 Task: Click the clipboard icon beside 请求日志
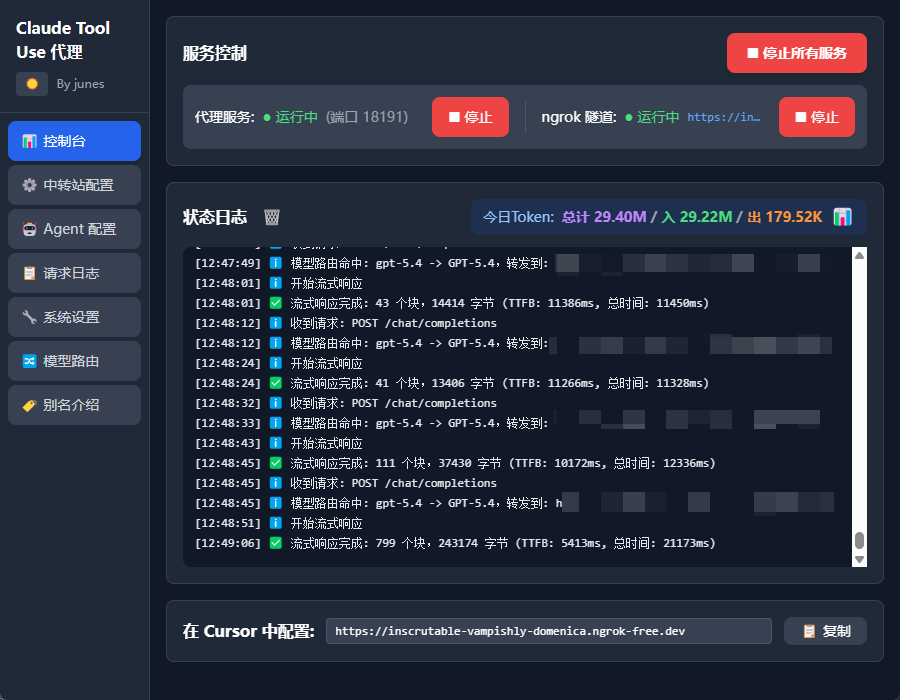29,273
